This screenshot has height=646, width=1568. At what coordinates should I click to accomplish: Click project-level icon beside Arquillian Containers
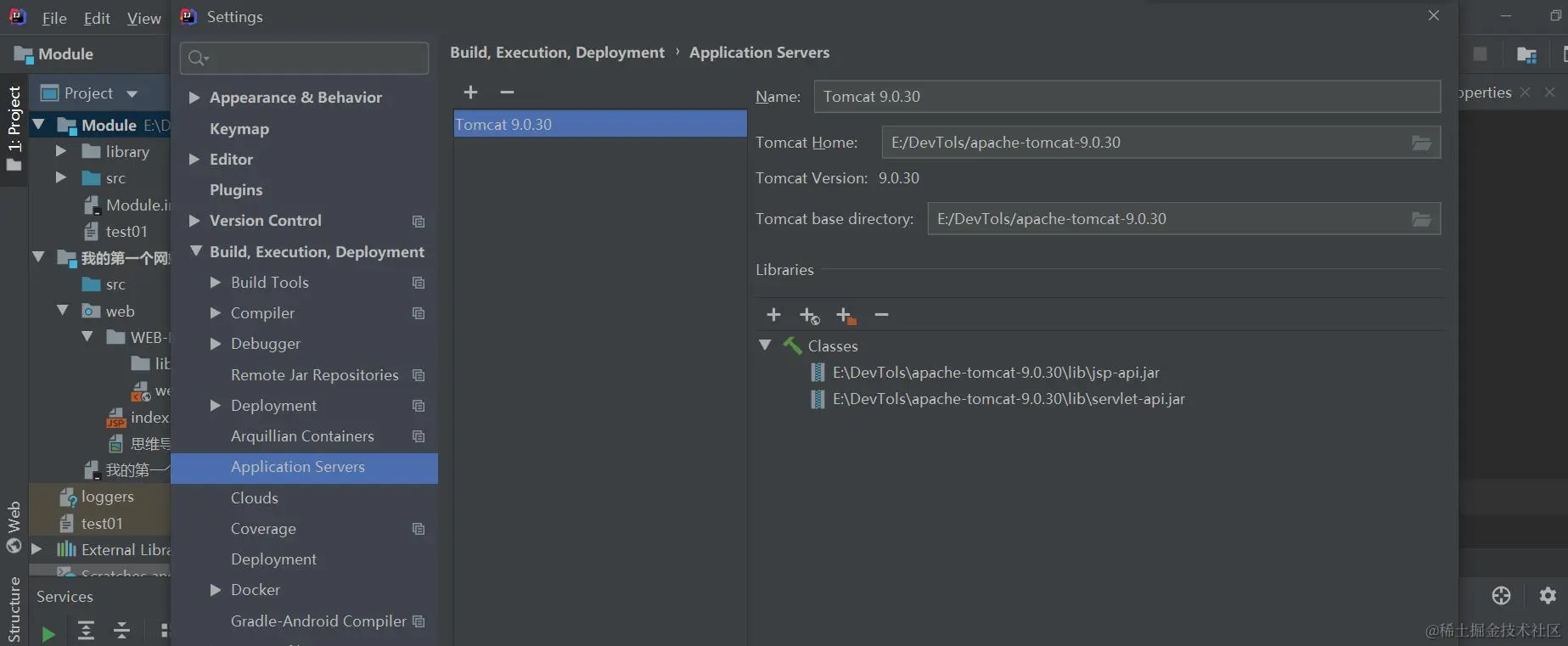pyautogui.click(x=419, y=436)
